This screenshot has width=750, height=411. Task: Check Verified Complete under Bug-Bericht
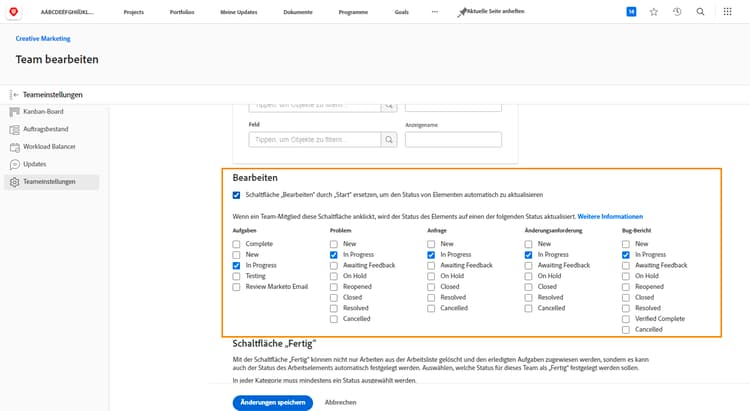tap(626, 319)
